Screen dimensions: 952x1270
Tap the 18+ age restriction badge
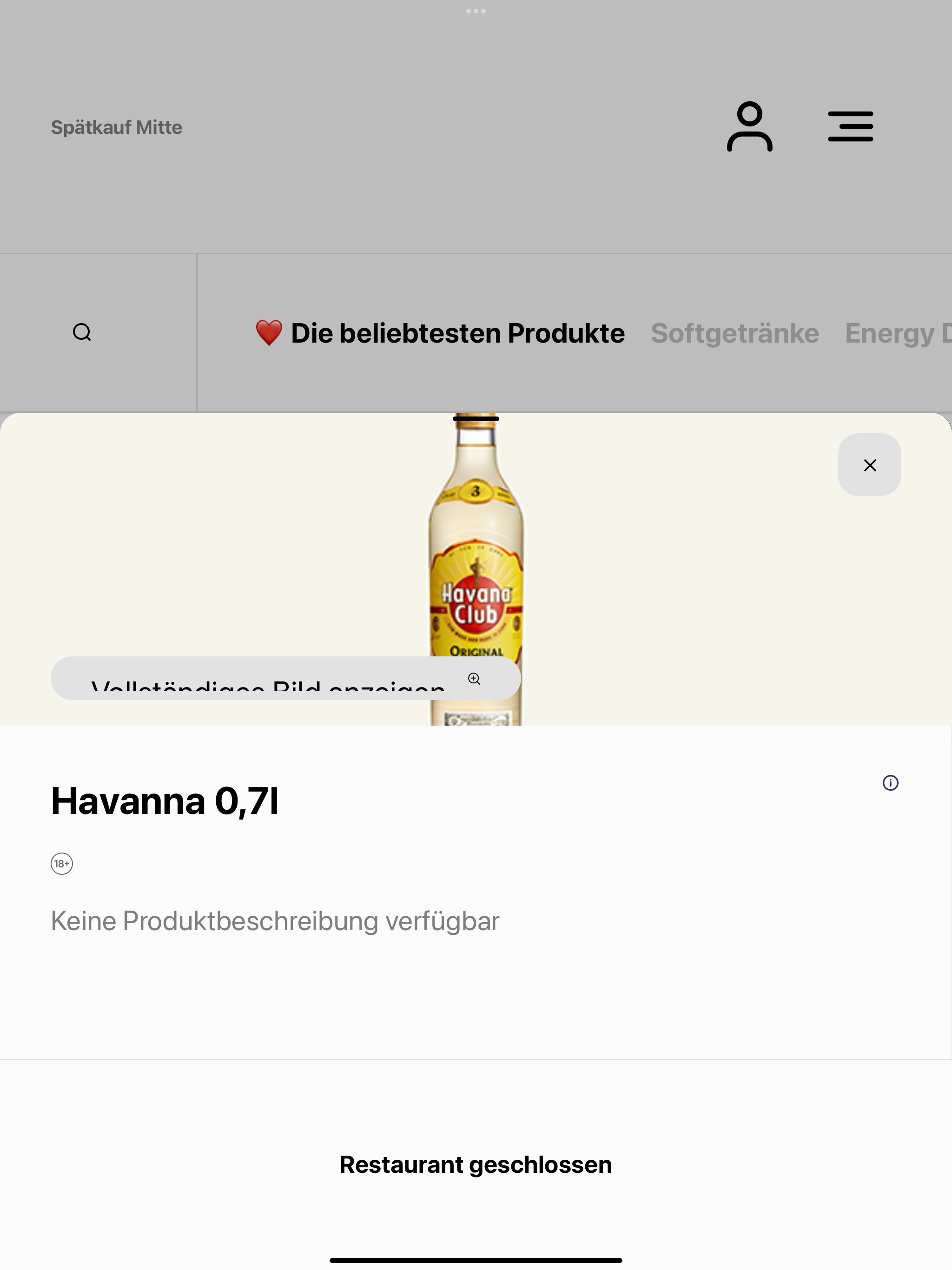pyautogui.click(x=62, y=864)
